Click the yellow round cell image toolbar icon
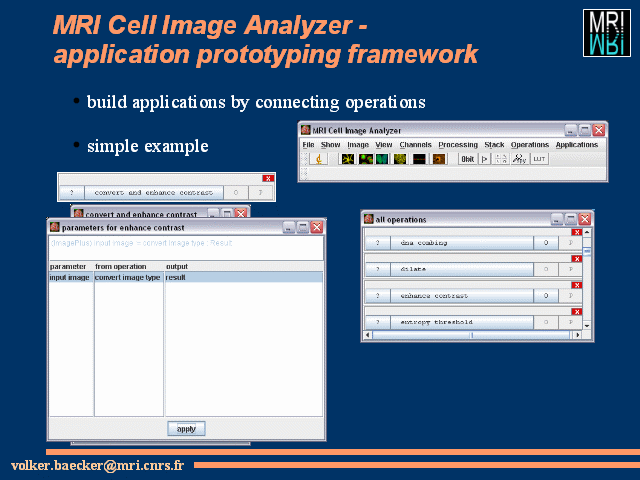Image resolution: width=640 pixels, height=480 pixels. click(400, 159)
